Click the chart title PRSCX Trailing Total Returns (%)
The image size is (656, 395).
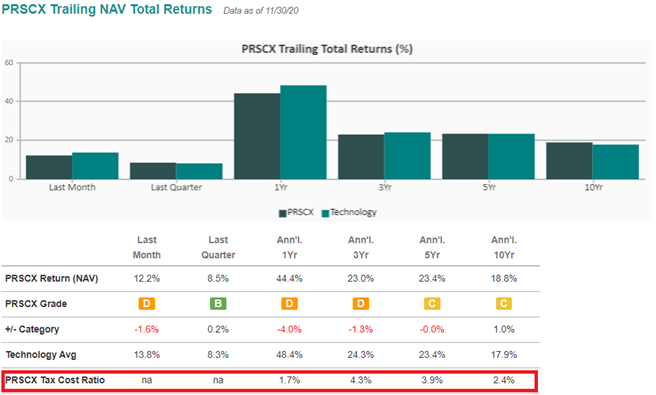pyautogui.click(x=327, y=49)
